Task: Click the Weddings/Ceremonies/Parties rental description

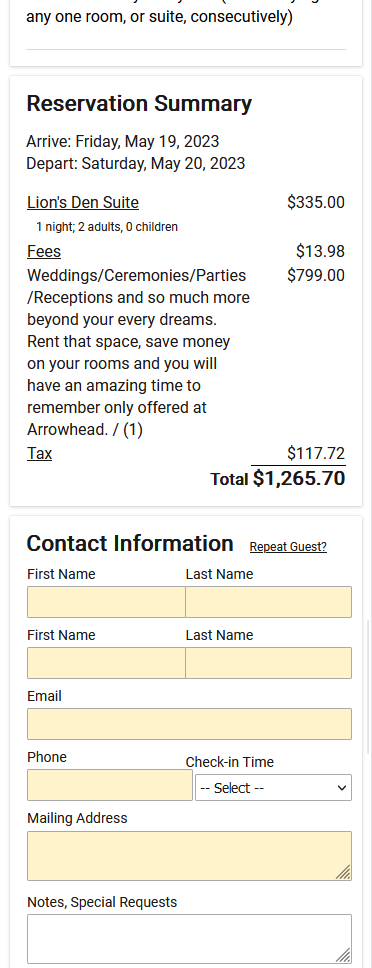Action: [138, 353]
